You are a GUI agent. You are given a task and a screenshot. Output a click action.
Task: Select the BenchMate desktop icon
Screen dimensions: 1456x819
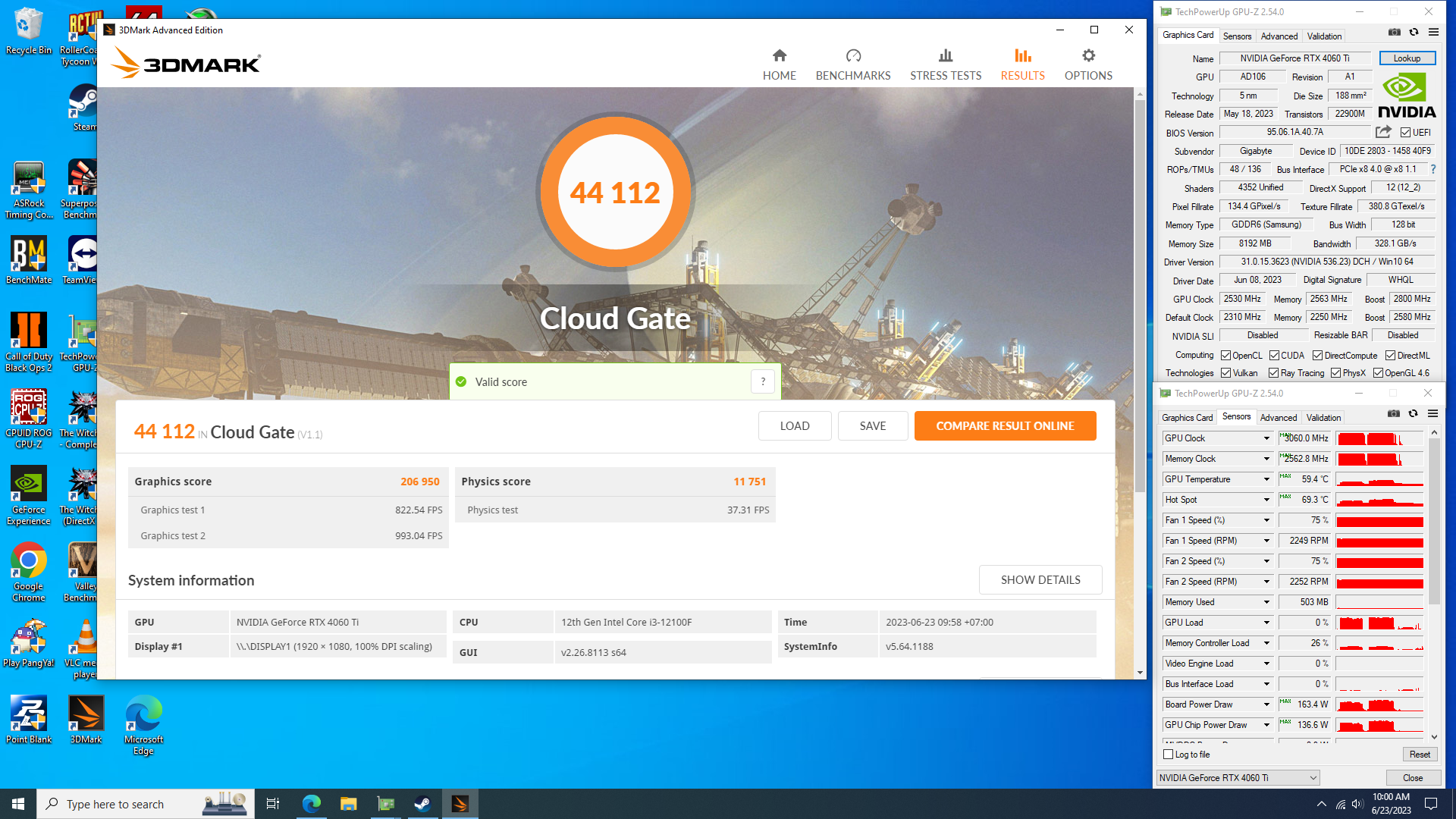coord(29,260)
